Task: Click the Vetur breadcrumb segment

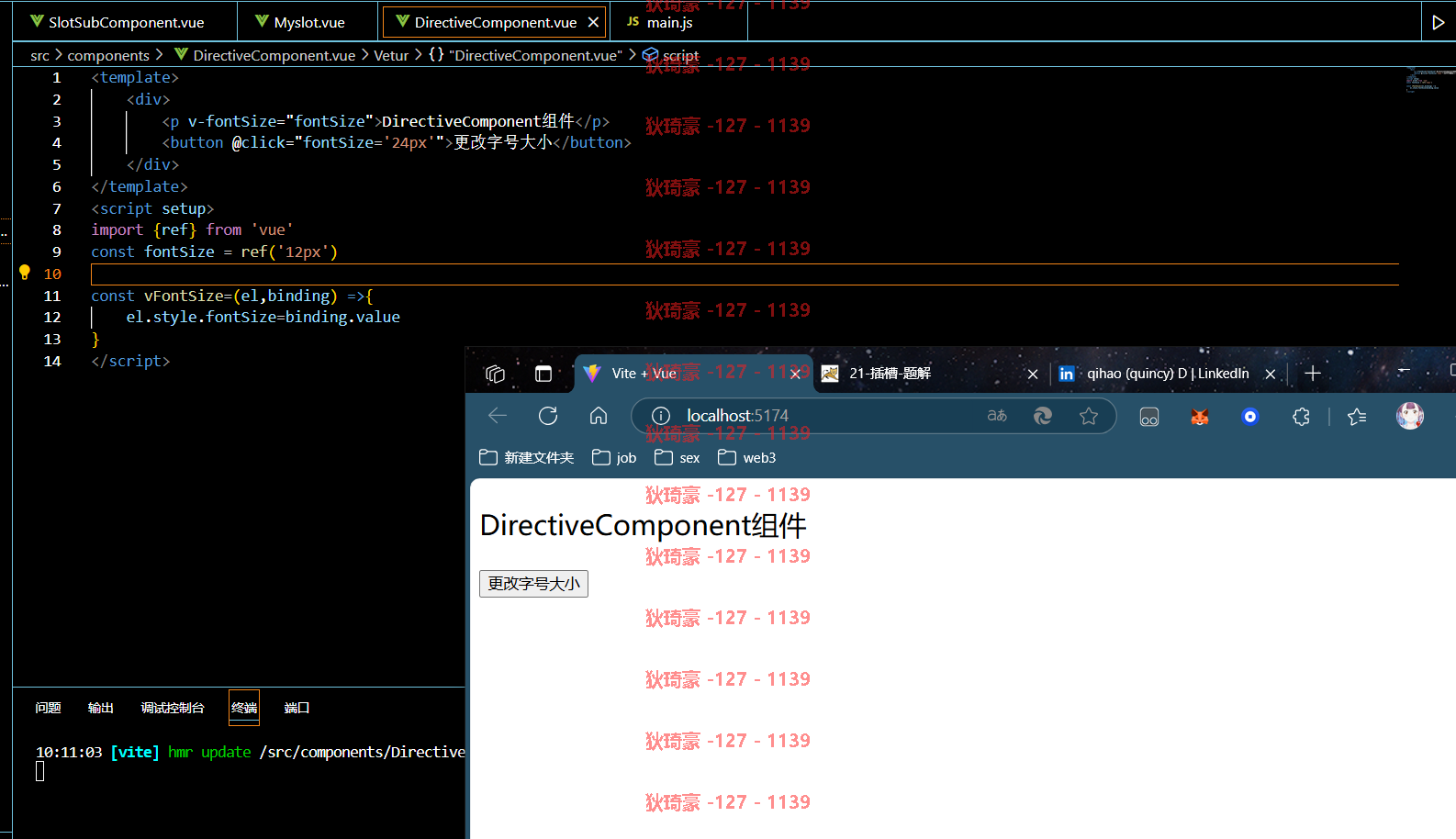Action: 391,55
